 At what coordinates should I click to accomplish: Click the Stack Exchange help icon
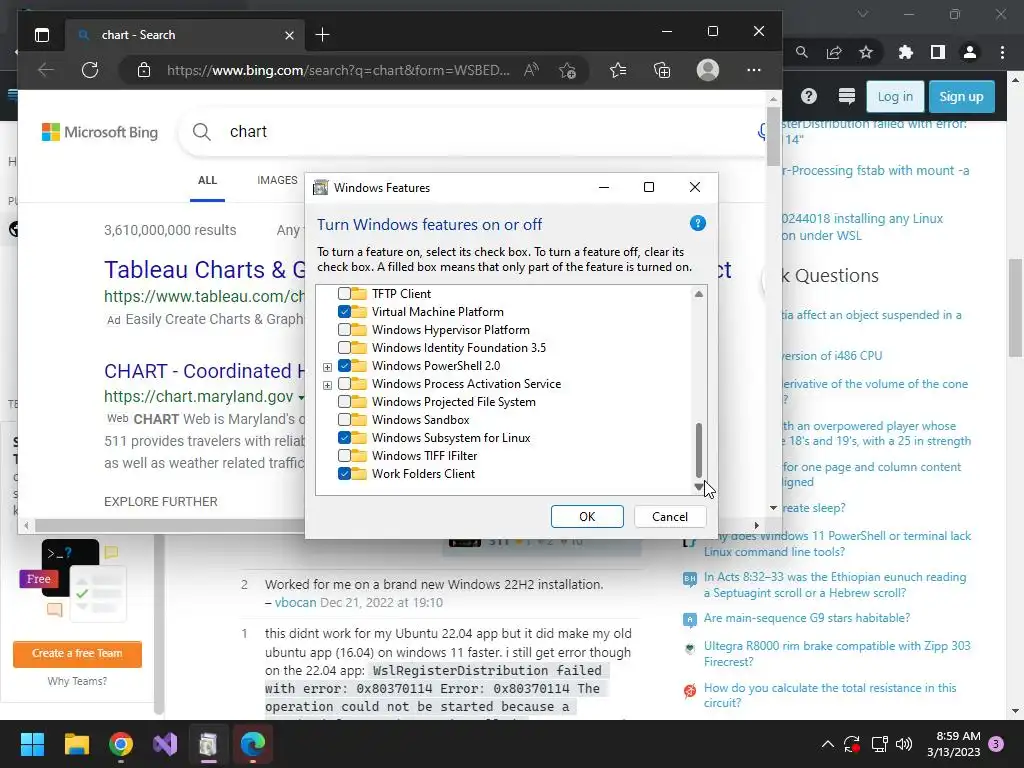tap(809, 97)
